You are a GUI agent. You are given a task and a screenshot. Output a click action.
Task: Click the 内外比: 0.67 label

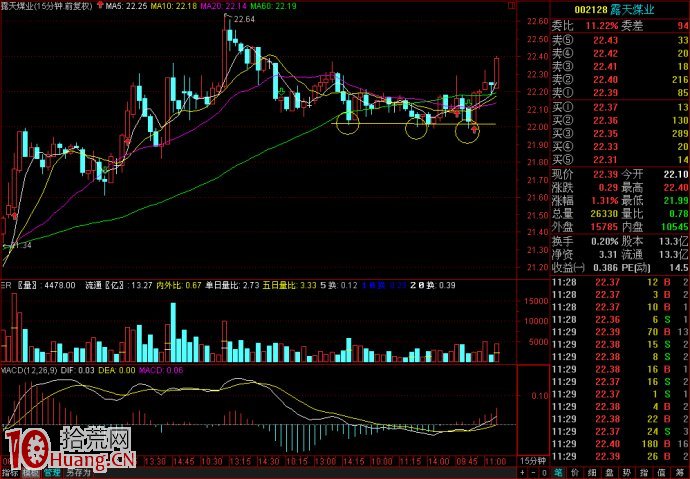179,285
